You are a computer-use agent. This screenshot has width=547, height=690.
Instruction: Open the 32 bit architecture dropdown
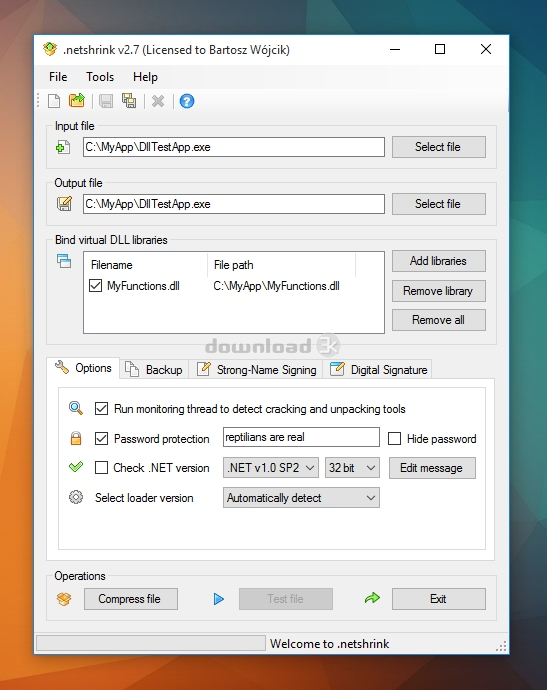352,468
